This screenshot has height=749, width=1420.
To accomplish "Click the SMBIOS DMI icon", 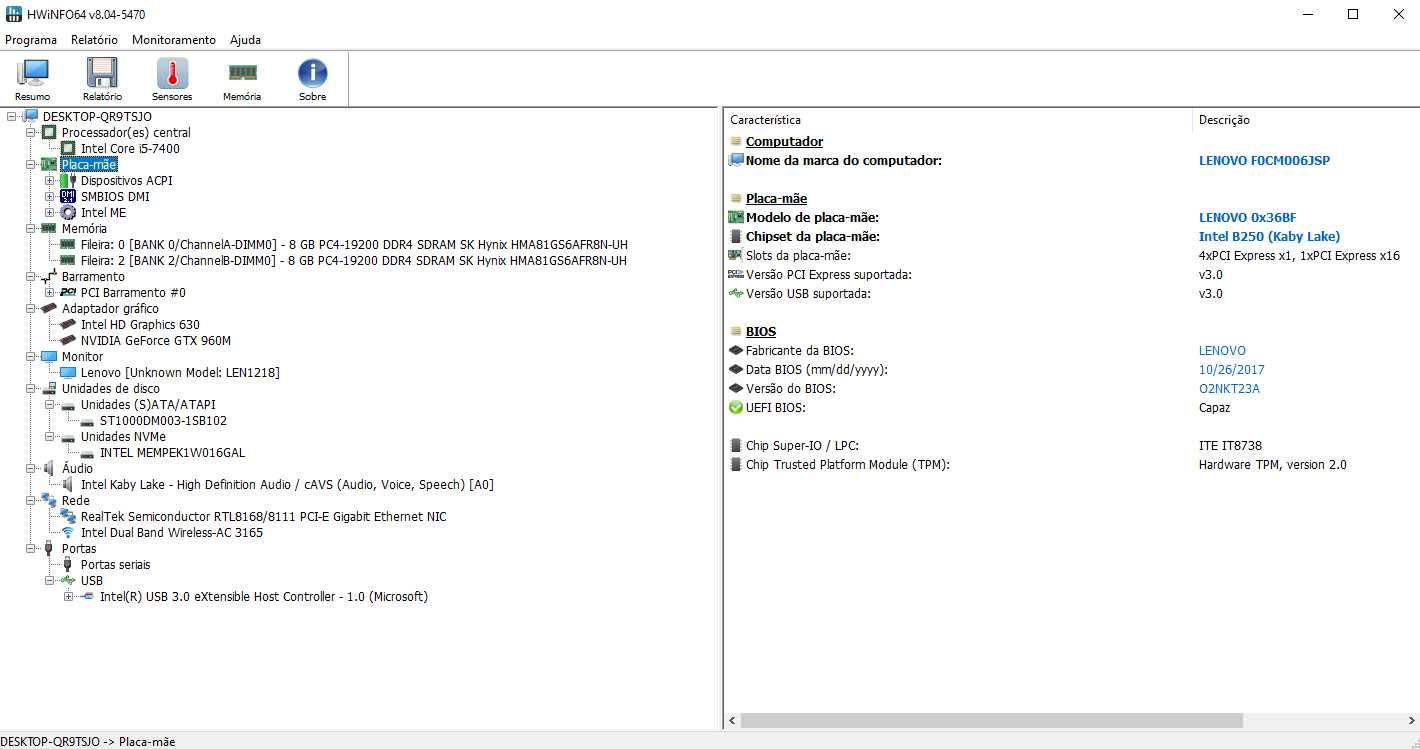I will point(68,197).
